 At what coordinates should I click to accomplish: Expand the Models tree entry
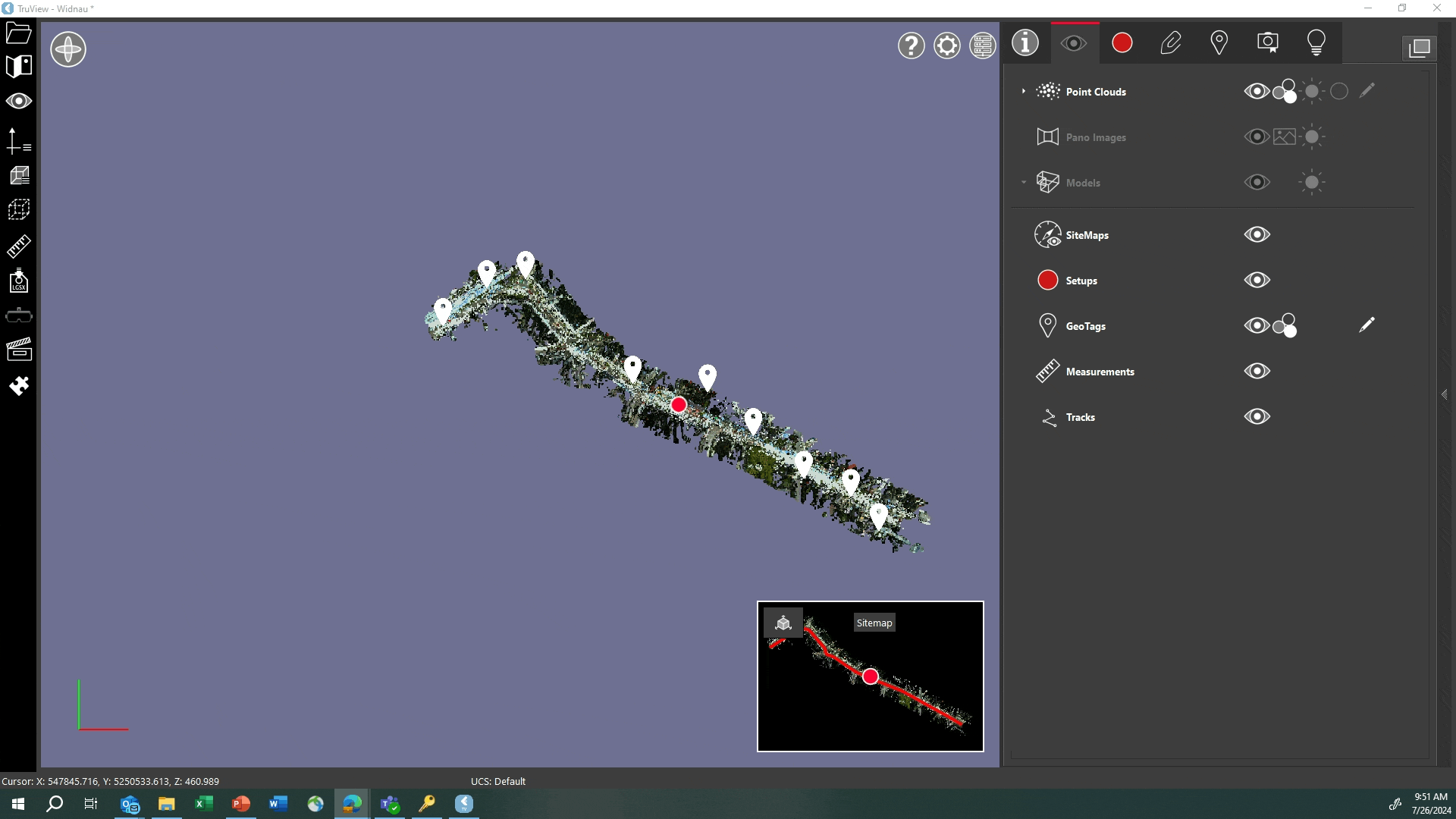[1023, 182]
